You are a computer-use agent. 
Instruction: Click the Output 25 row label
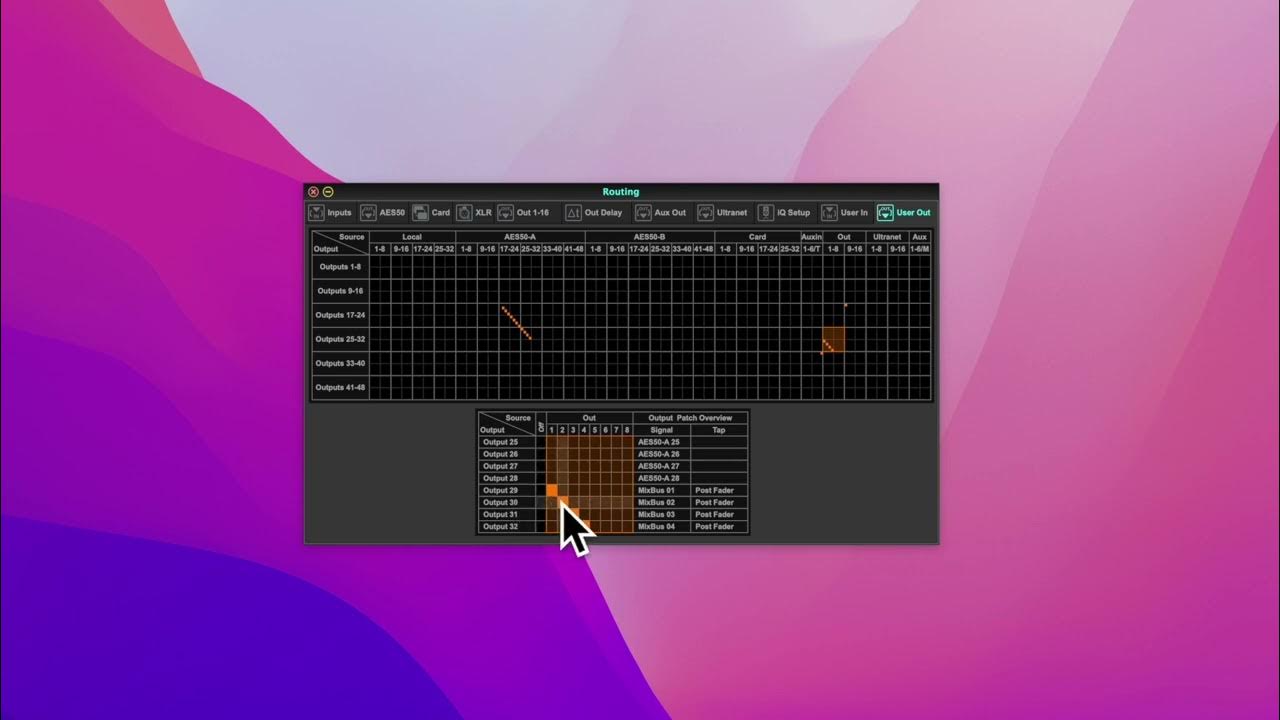[x=506, y=442]
